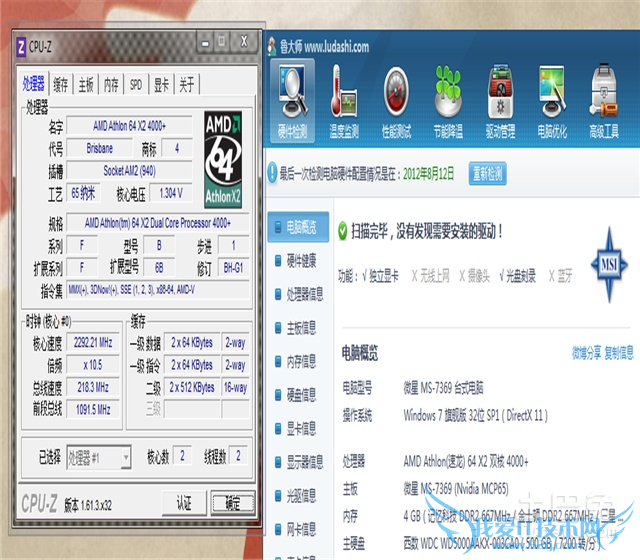Click the Windows 7 旗舰版 operating system text
Screen dimensions: 640x560
(x=476, y=416)
